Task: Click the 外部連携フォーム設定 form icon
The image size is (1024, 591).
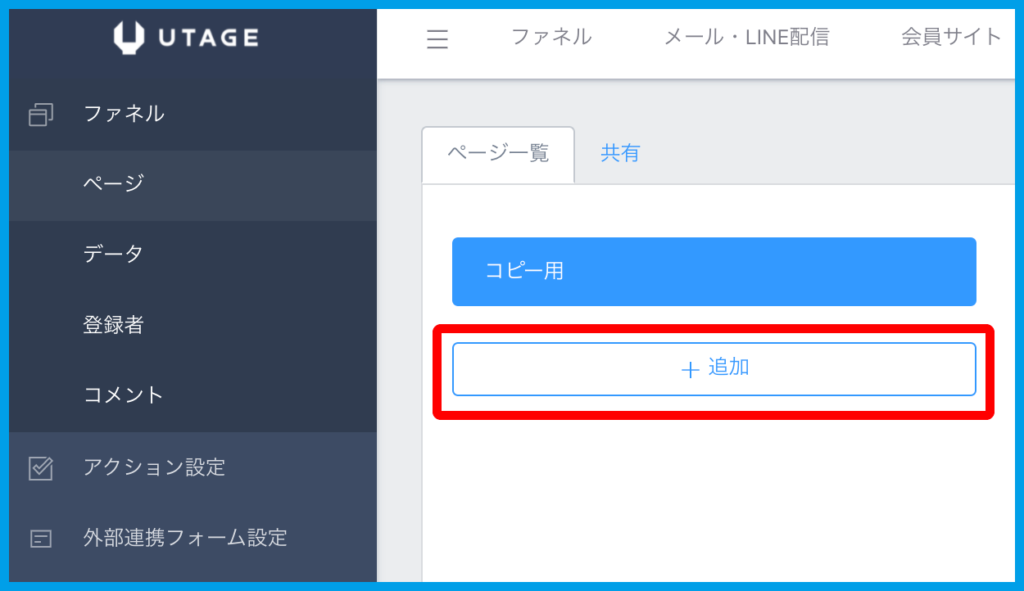Action: coord(41,539)
